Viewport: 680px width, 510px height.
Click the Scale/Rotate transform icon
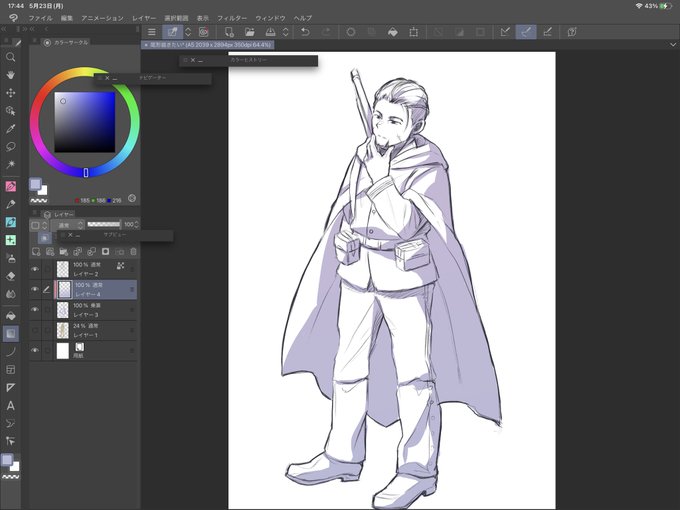coord(414,32)
